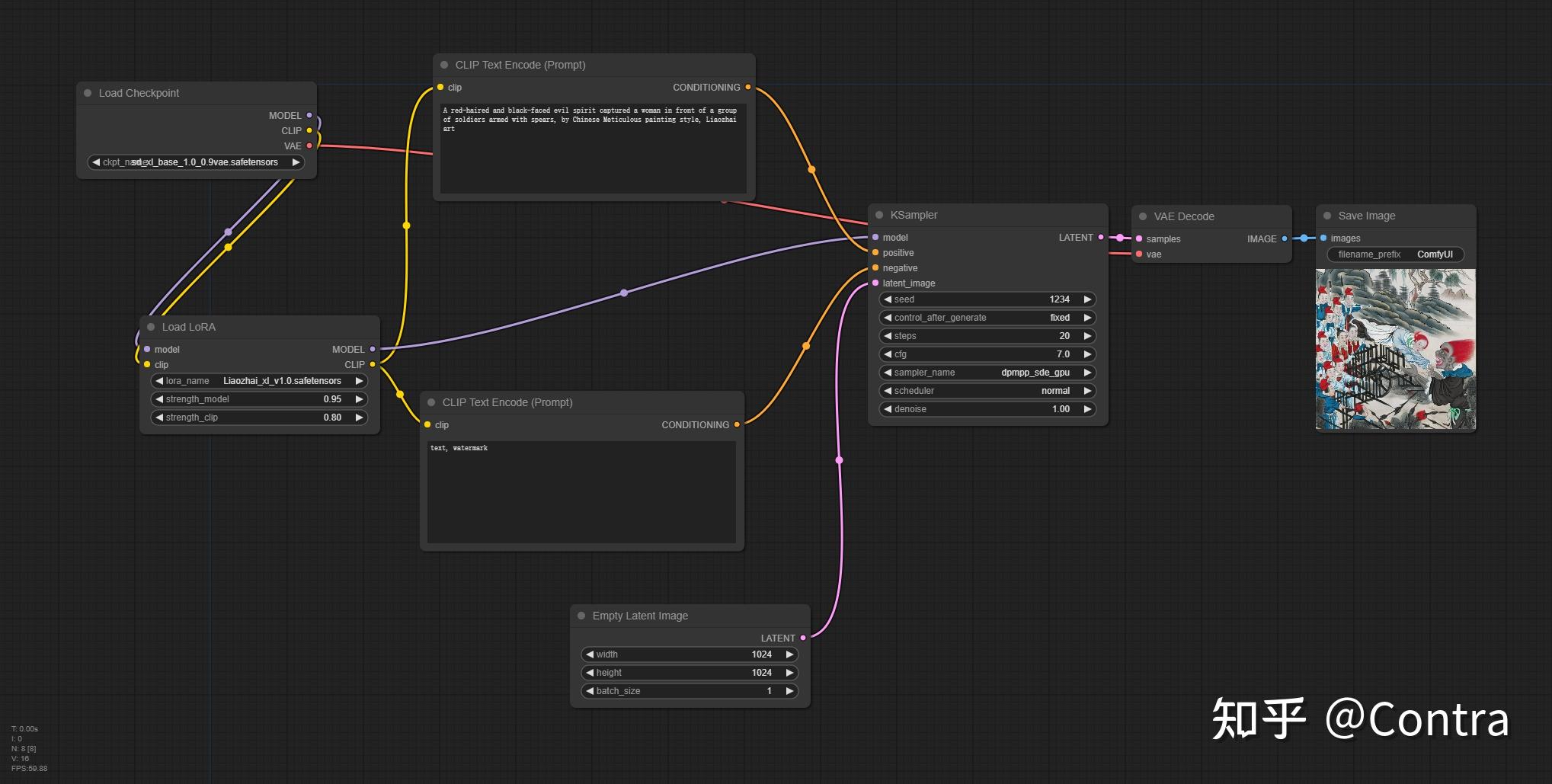1552x784 pixels.
Task: Click the CONDITIONING output dot on positive prompt node
Action: tap(750, 87)
